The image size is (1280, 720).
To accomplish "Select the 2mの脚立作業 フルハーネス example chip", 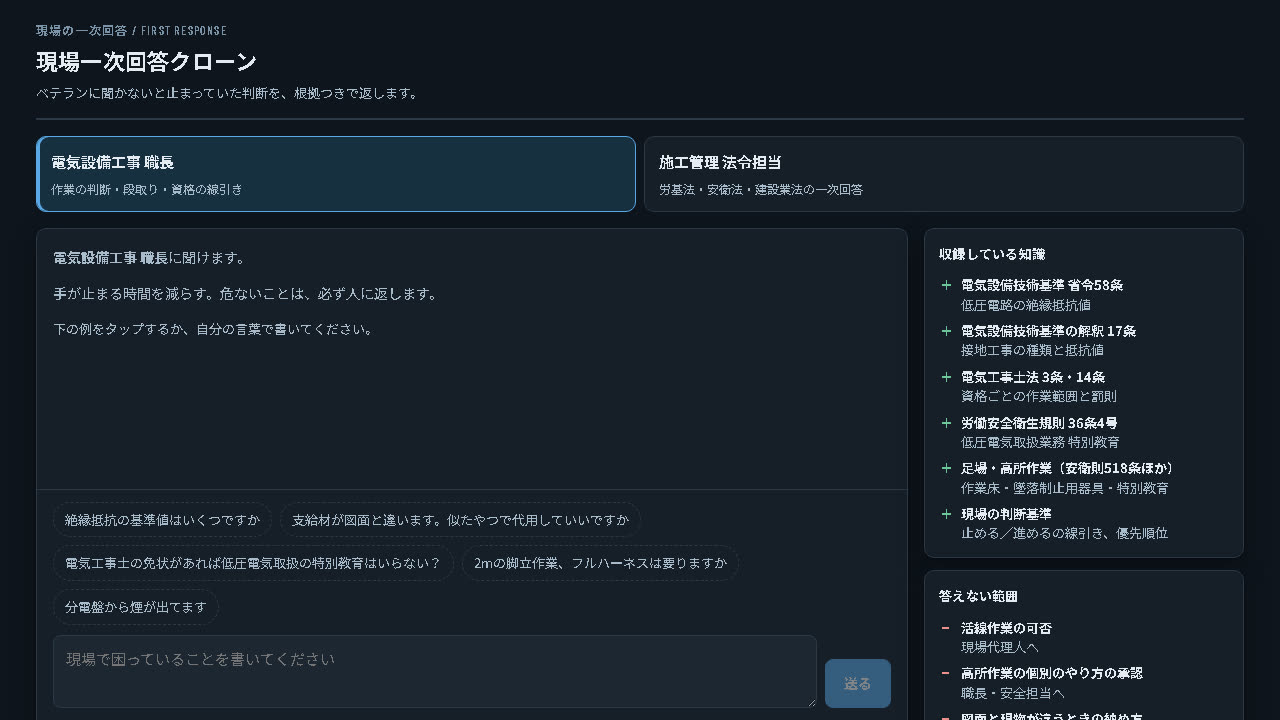I will click(600, 563).
